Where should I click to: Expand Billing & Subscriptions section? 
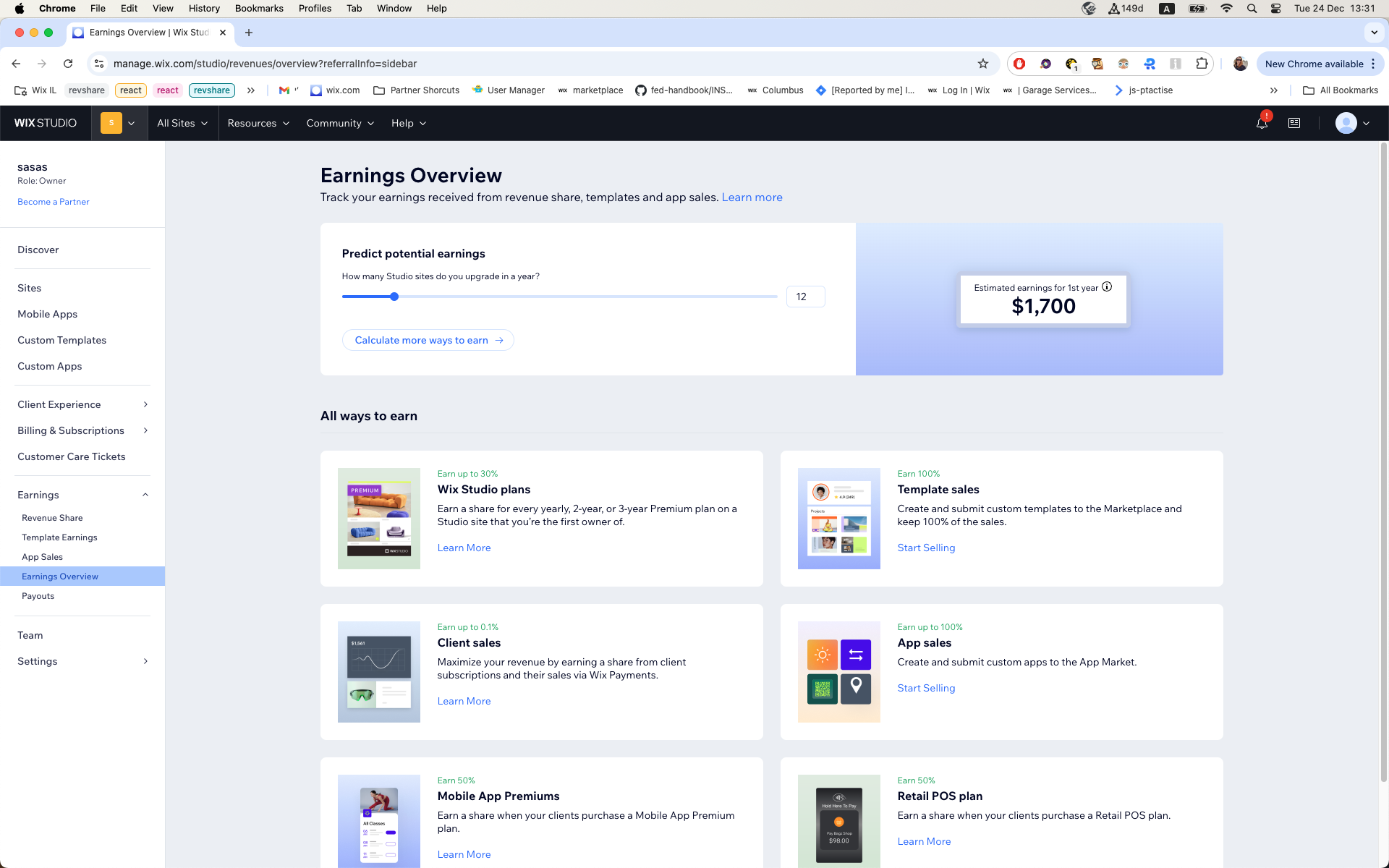pyautogui.click(x=82, y=430)
